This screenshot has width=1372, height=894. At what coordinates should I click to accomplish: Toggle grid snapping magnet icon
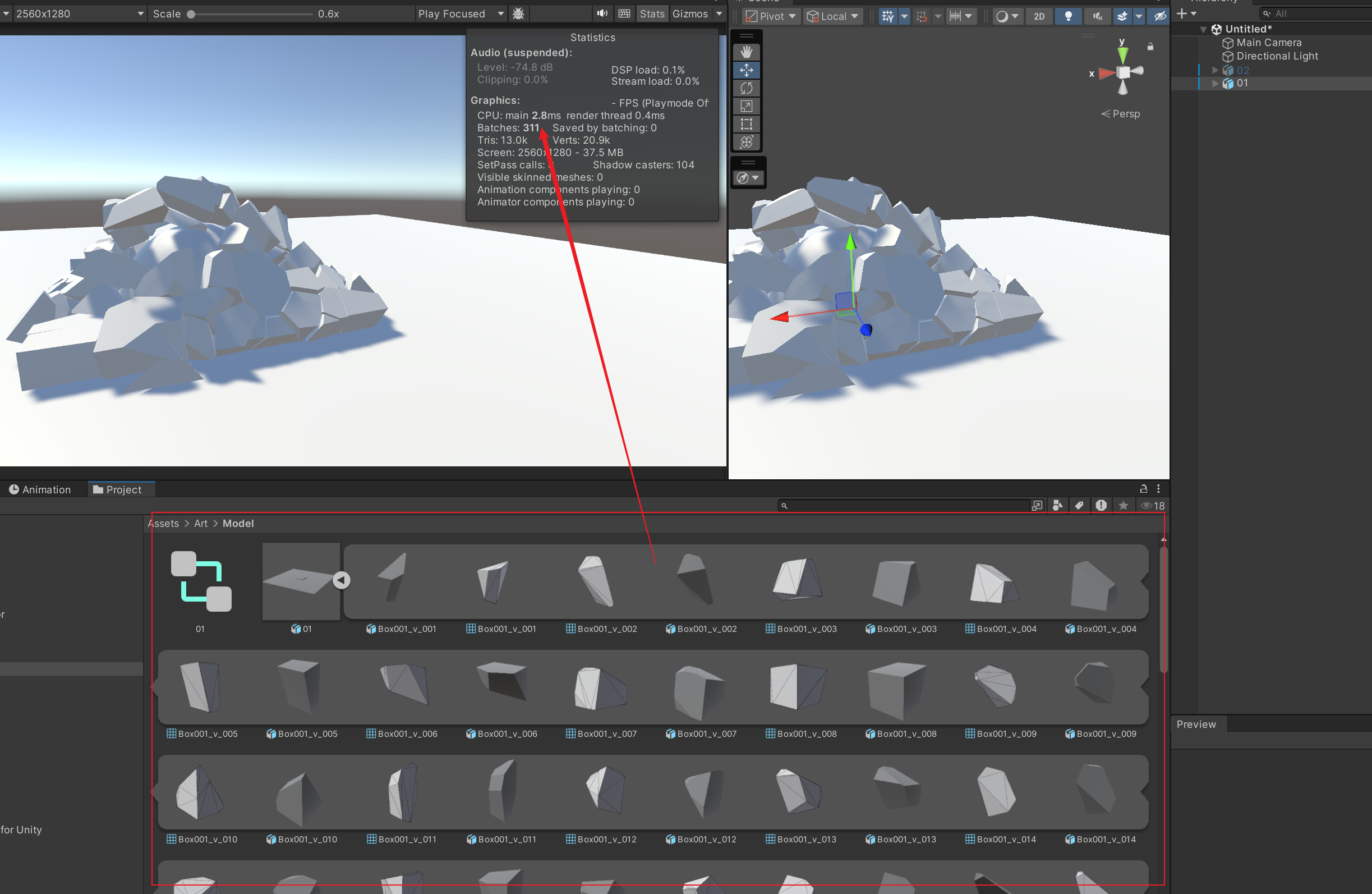click(x=921, y=17)
